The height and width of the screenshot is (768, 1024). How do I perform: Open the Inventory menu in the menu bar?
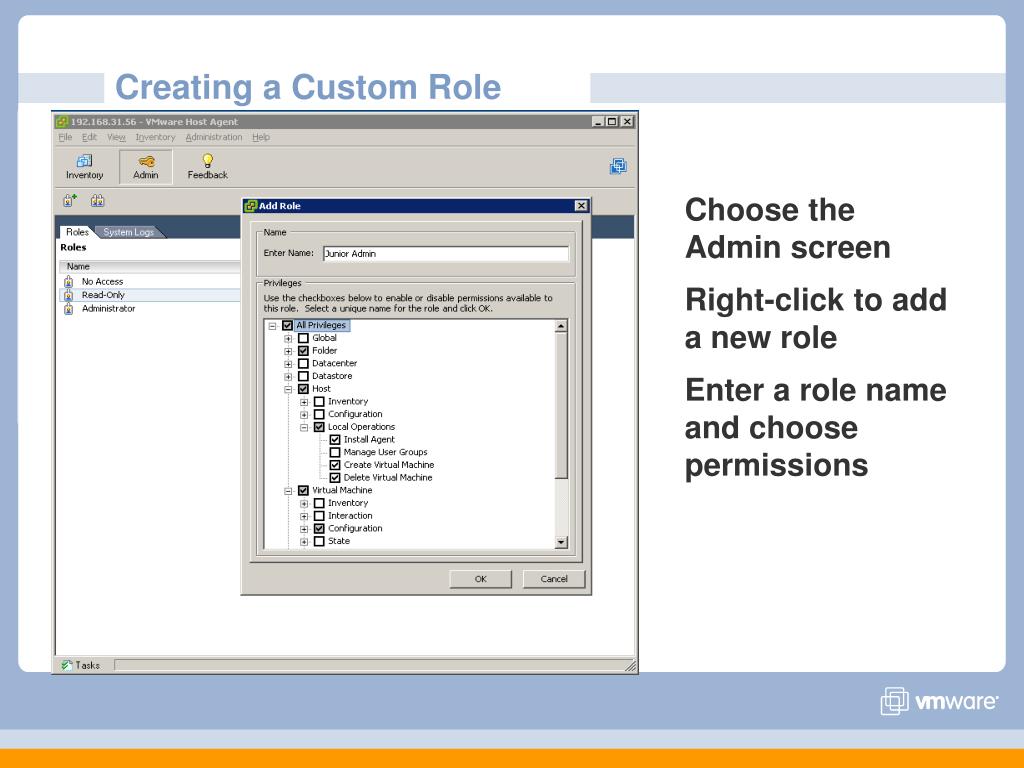(155, 137)
